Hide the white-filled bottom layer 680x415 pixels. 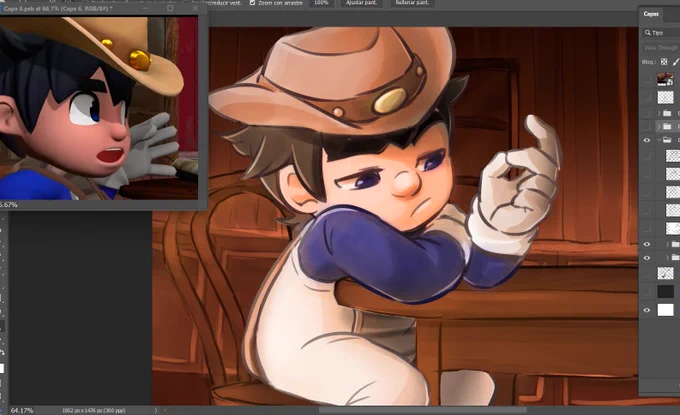tap(647, 310)
